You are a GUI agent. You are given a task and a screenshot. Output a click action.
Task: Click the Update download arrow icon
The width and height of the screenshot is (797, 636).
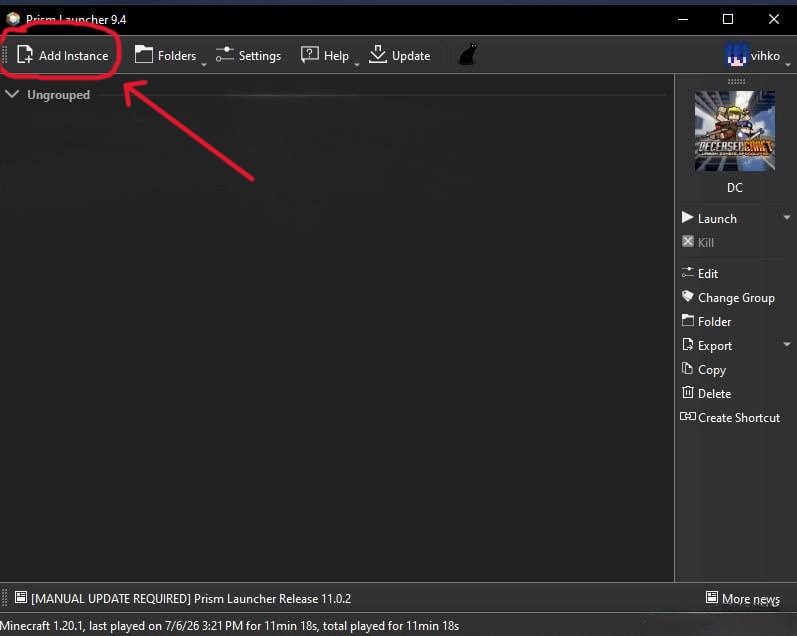(x=378, y=54)
